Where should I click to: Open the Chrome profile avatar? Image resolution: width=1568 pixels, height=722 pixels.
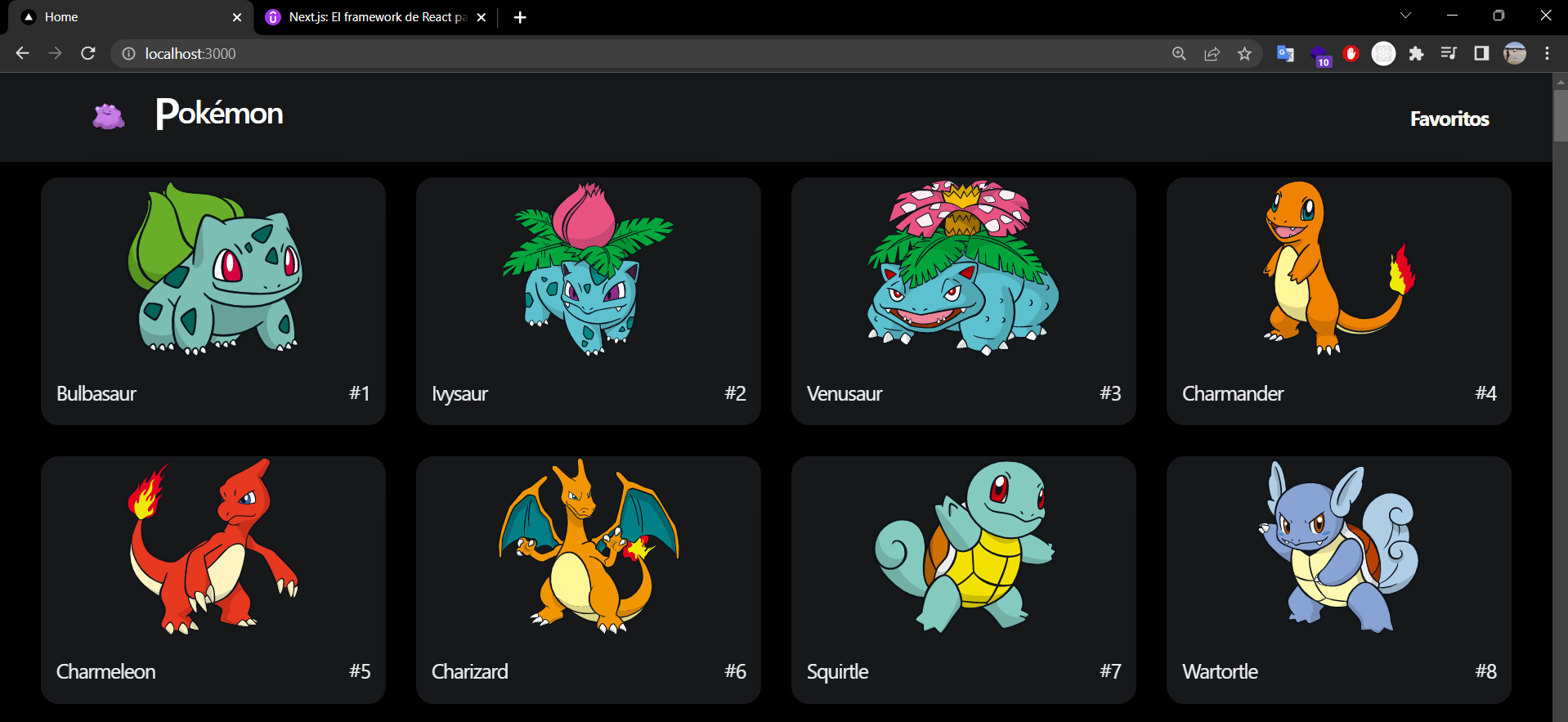tap(1515, 53)
